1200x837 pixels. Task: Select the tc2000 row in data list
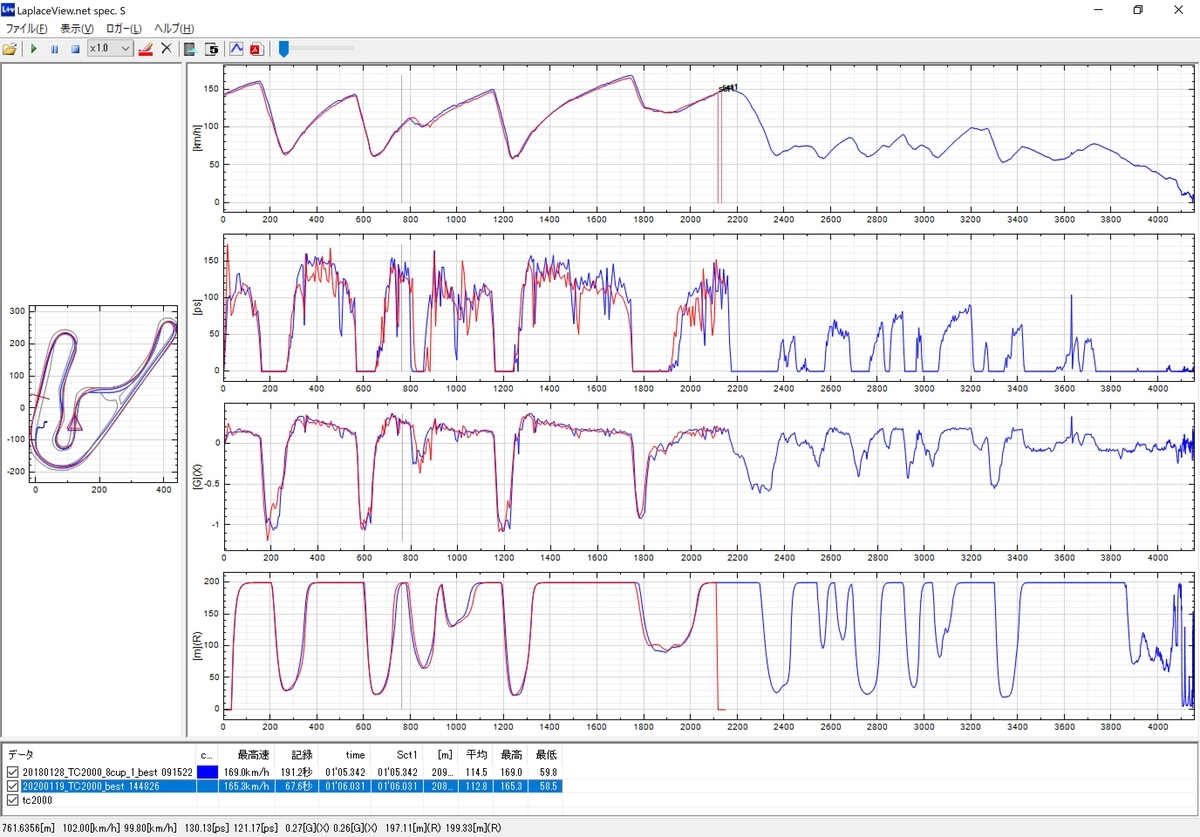[283, 800]
